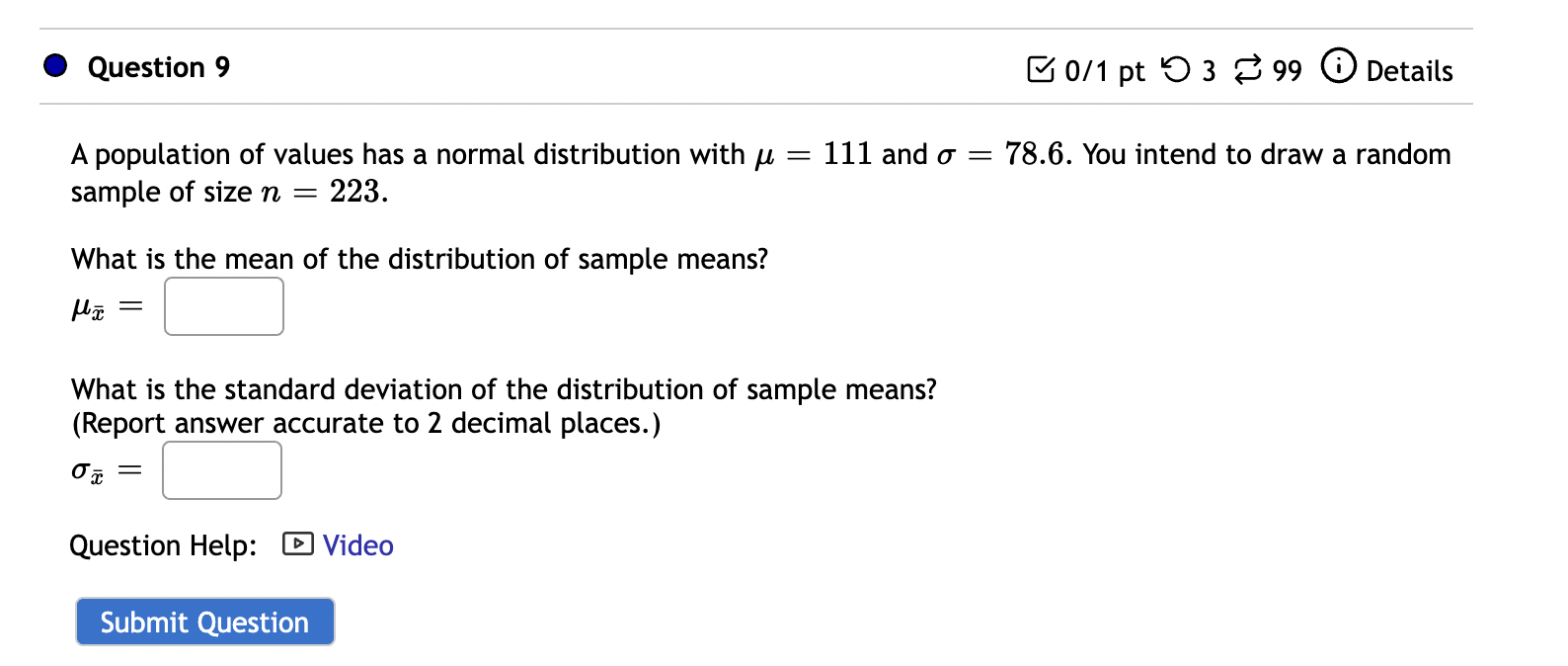Screen dimensions: 1568x666
Task: Click the mean answer input box next to μx̄
Action: [x=223, y=305]
